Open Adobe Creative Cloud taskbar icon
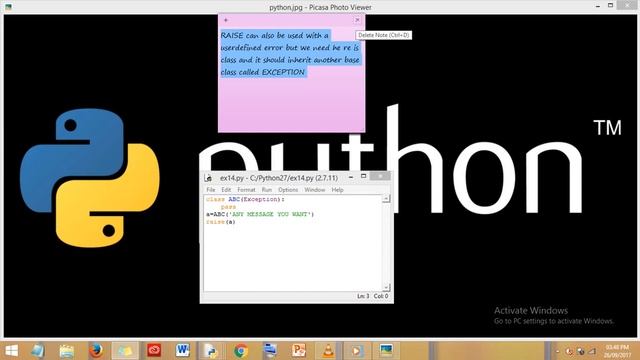640x360 pixels. [x=154, y=351]
